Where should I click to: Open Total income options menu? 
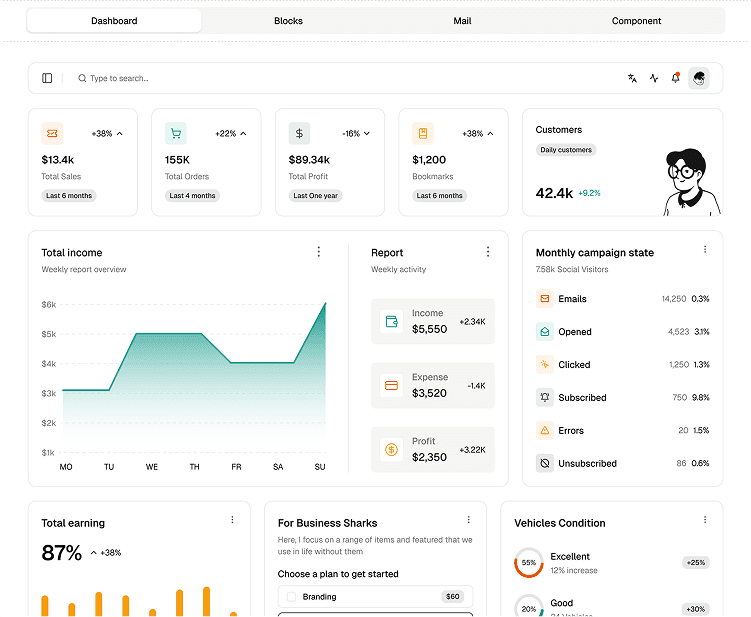pos(319,252)
